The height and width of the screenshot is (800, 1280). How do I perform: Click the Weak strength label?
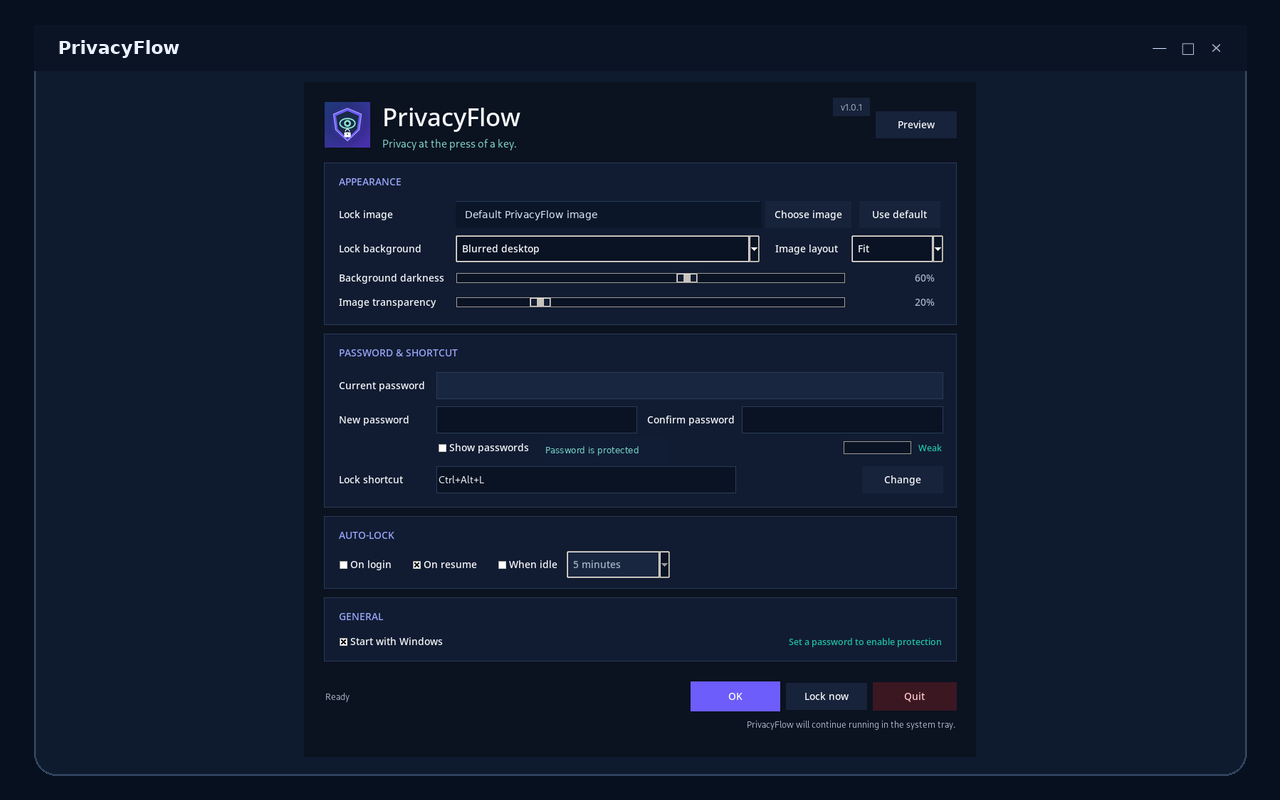[930, 448]
